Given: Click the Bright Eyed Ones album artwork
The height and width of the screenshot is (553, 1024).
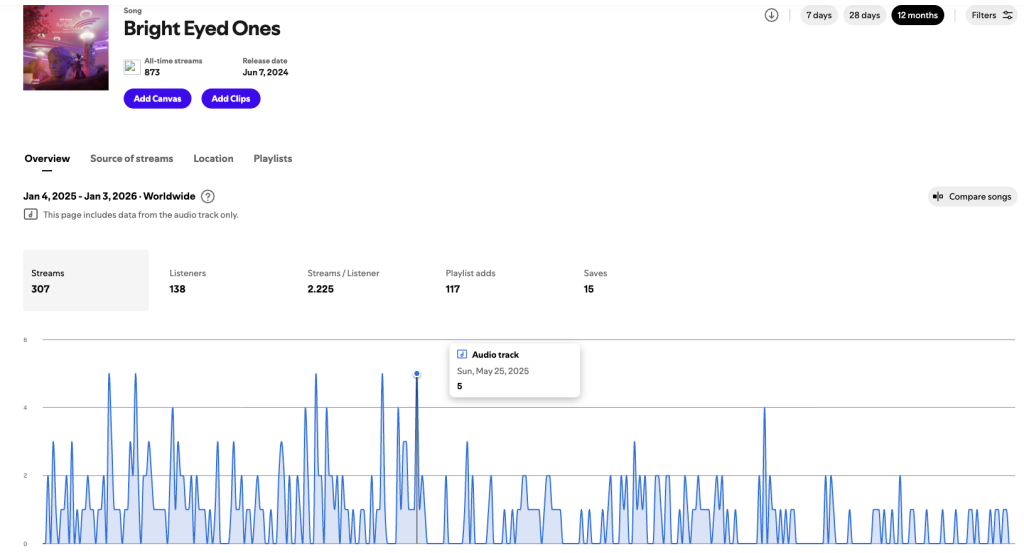Looking at the screenshot, I should coord(66,47).
